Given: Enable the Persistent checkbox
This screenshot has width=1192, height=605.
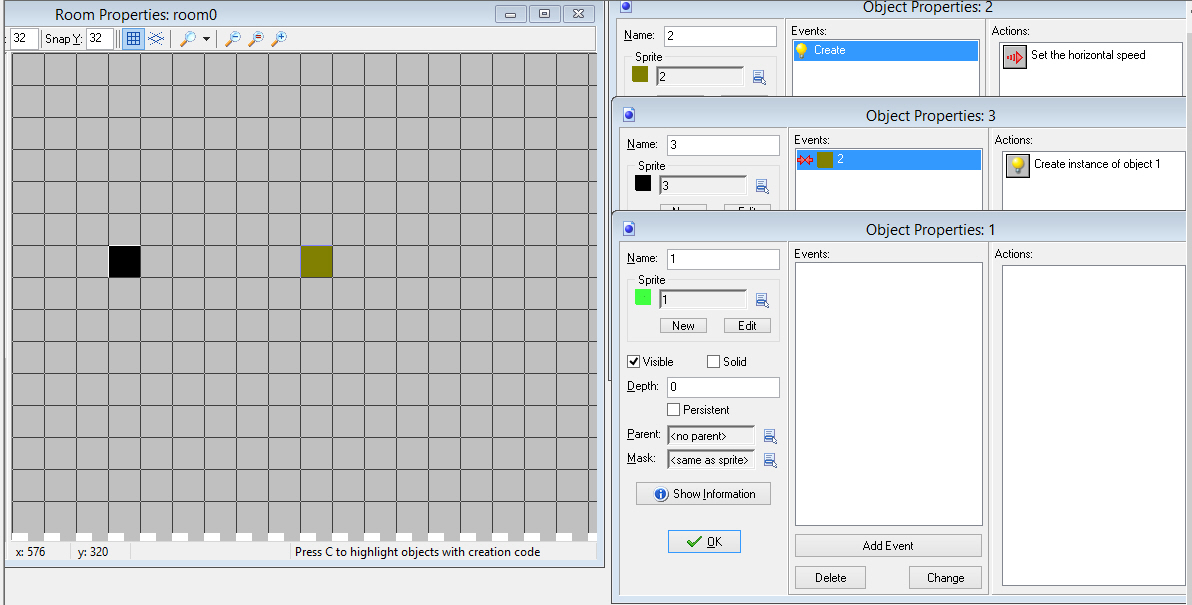Looking at the screenshot, I should [674, 410].
